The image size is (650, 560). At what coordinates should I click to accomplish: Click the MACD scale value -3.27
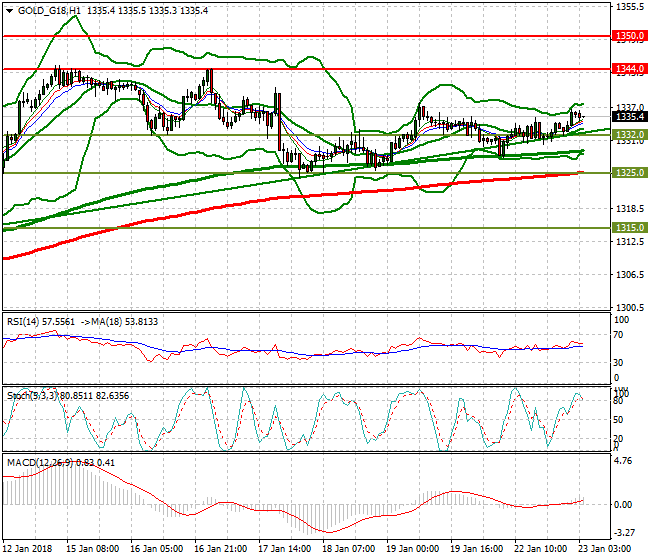pyautogui.click(x=623, y=532)
